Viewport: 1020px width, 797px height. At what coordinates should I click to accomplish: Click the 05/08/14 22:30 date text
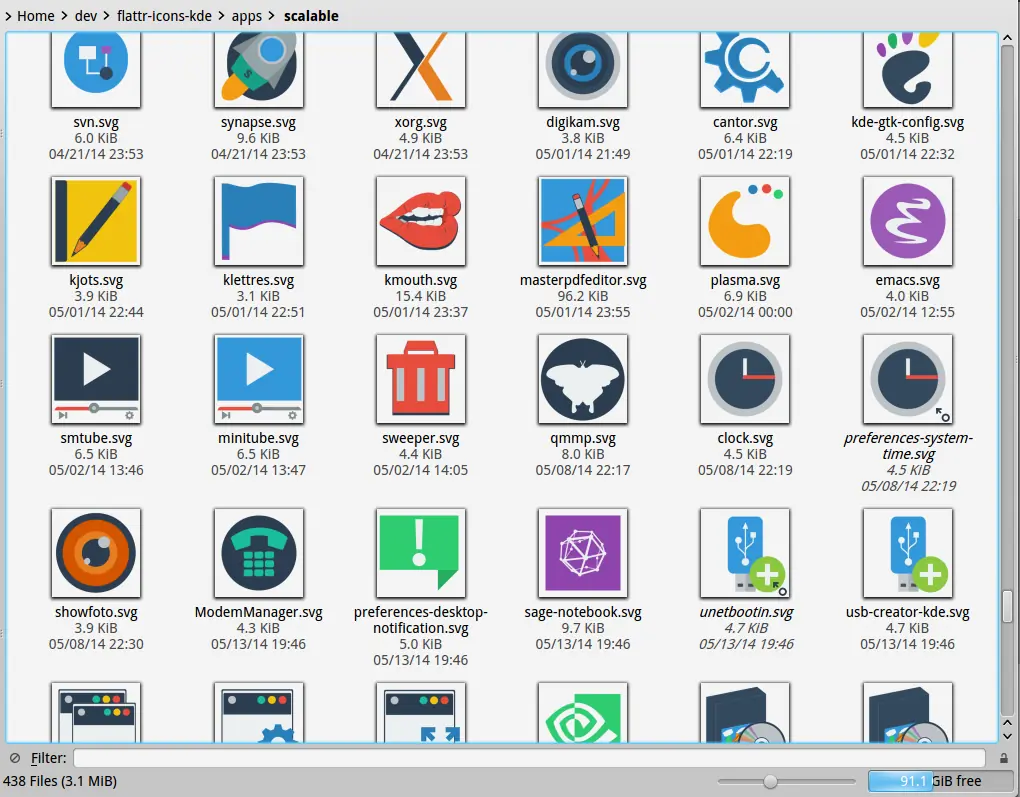pos(96,644)
